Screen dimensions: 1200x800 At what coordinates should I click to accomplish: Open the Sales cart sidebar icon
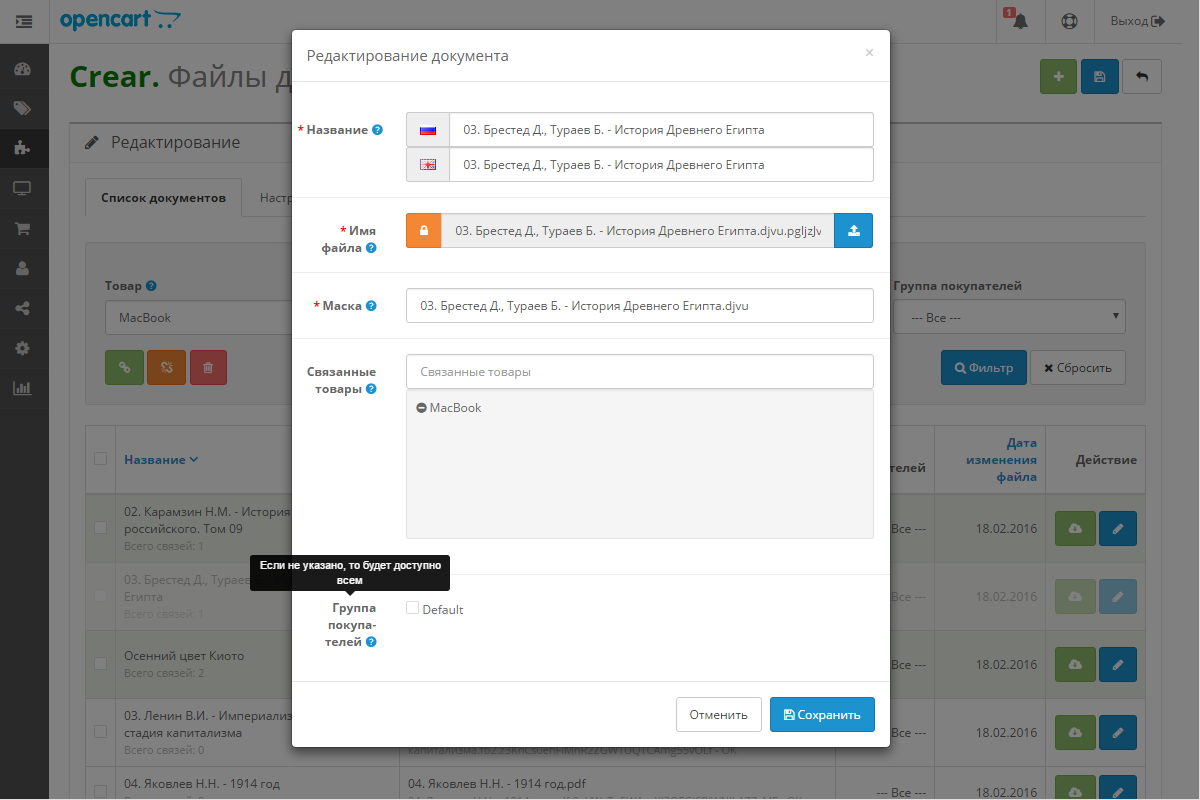(23, 228)
